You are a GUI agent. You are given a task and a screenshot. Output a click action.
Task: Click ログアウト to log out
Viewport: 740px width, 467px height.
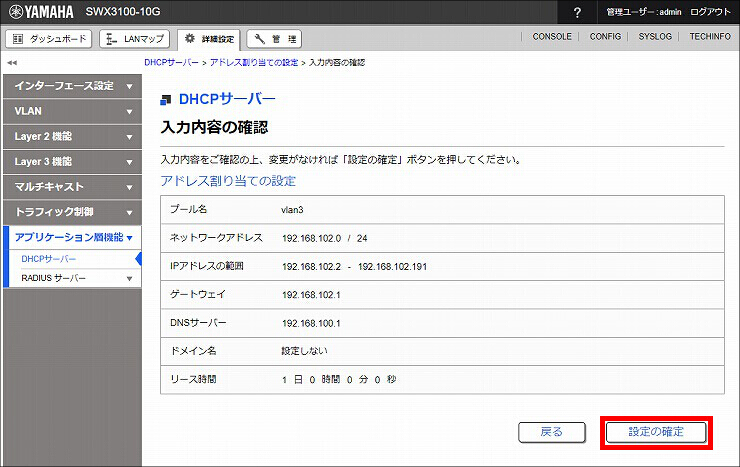click(710, 12)
